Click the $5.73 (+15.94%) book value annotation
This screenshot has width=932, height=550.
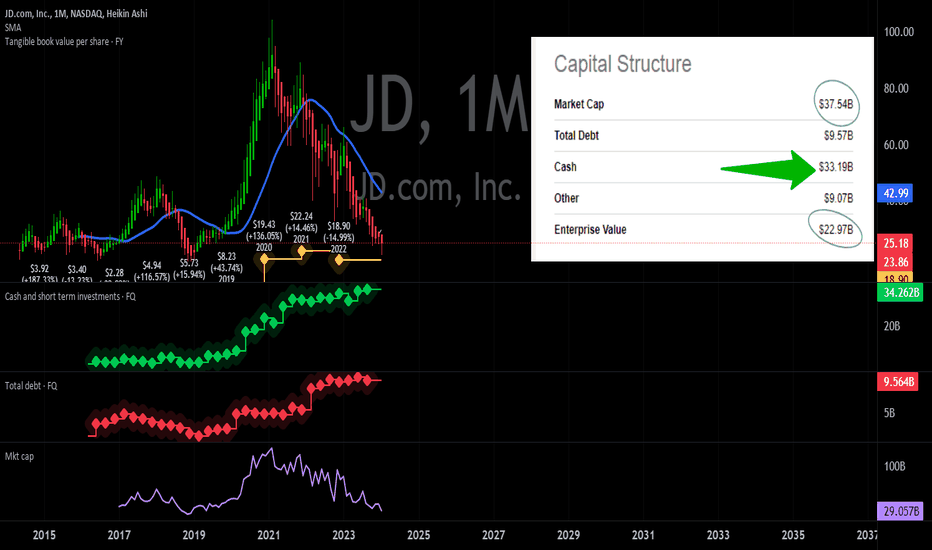coord(189,269)
